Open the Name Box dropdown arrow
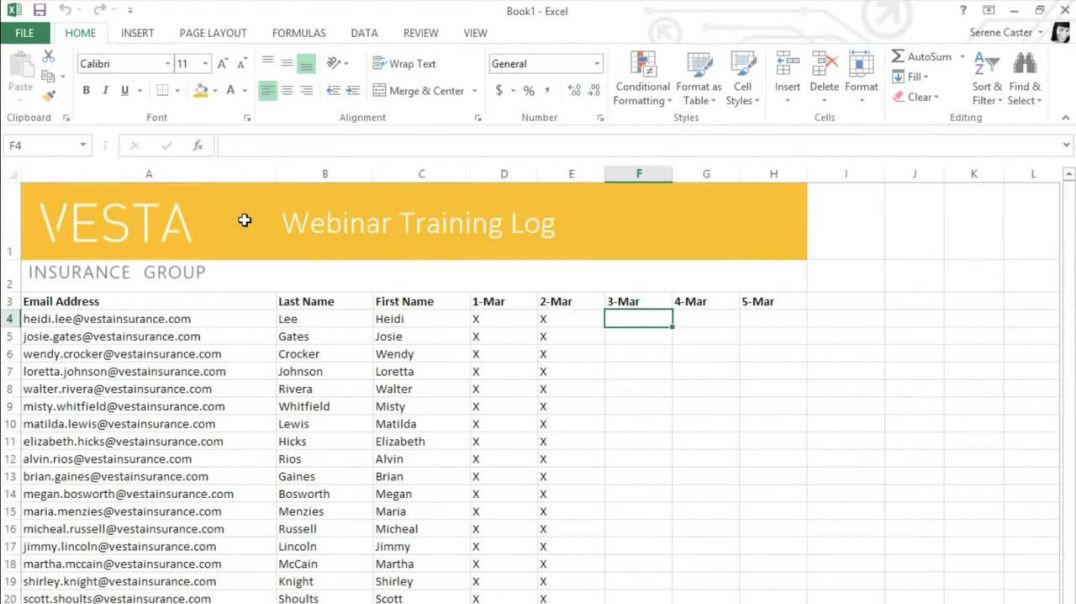 (x=82, y=146)
